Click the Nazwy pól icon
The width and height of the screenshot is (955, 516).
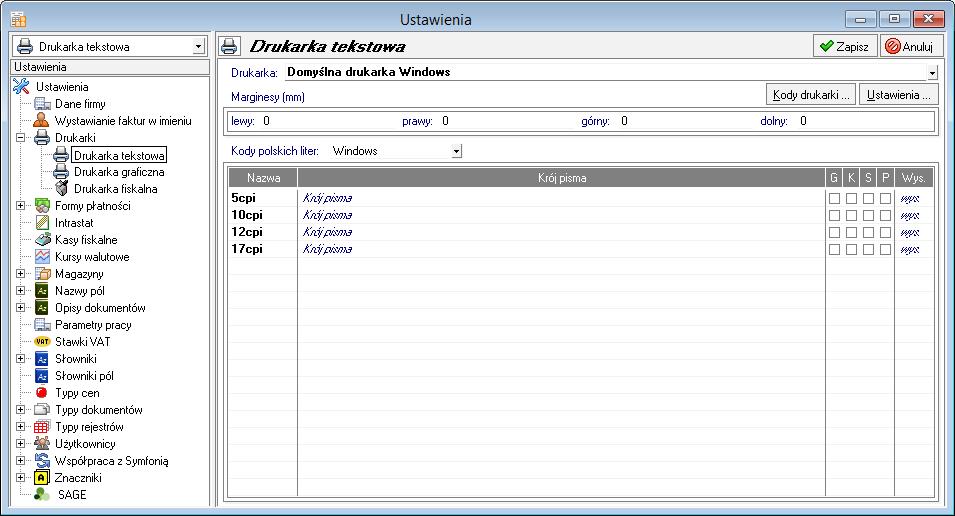(42, 291)
